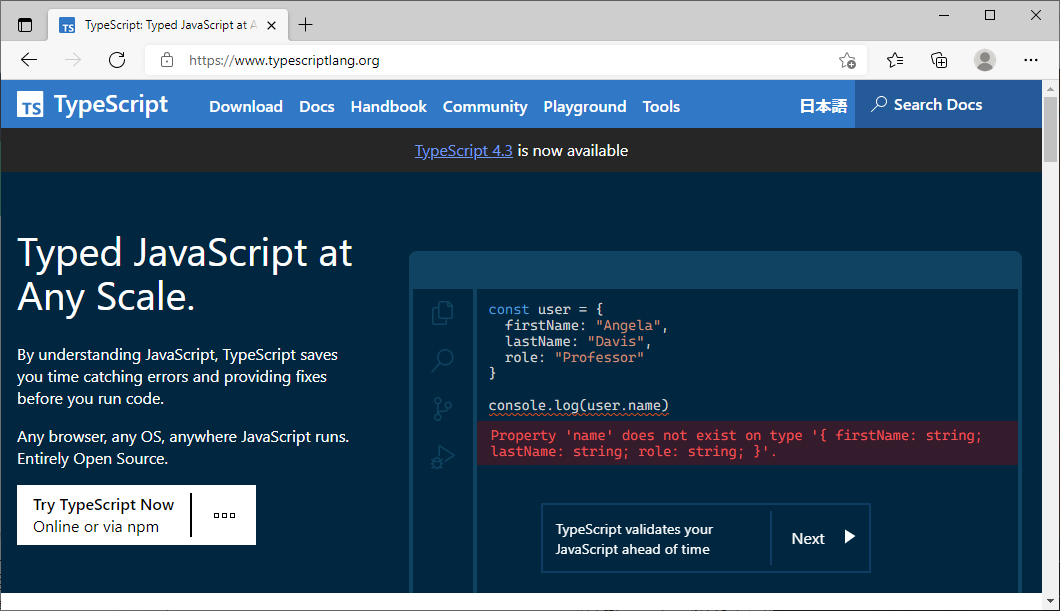Open the TypeScript 4.3 announcement link
This screenshot has width=1060, height=611.
coord(464,151)
